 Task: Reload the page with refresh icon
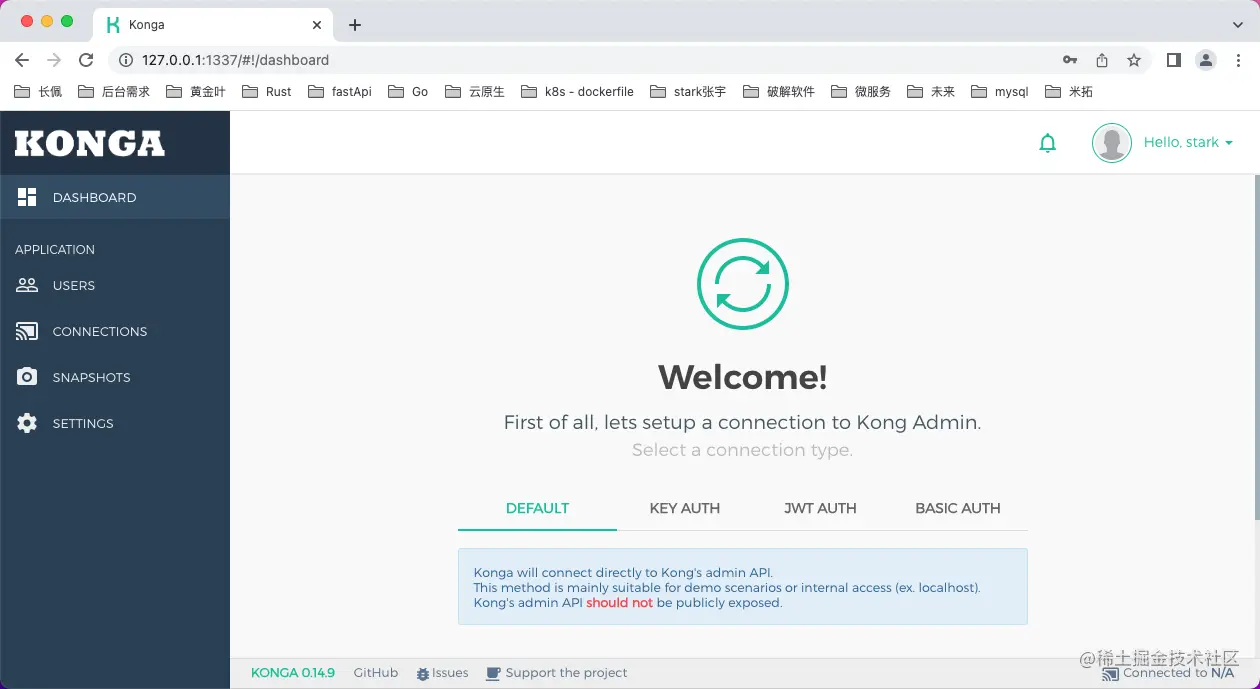86,60
